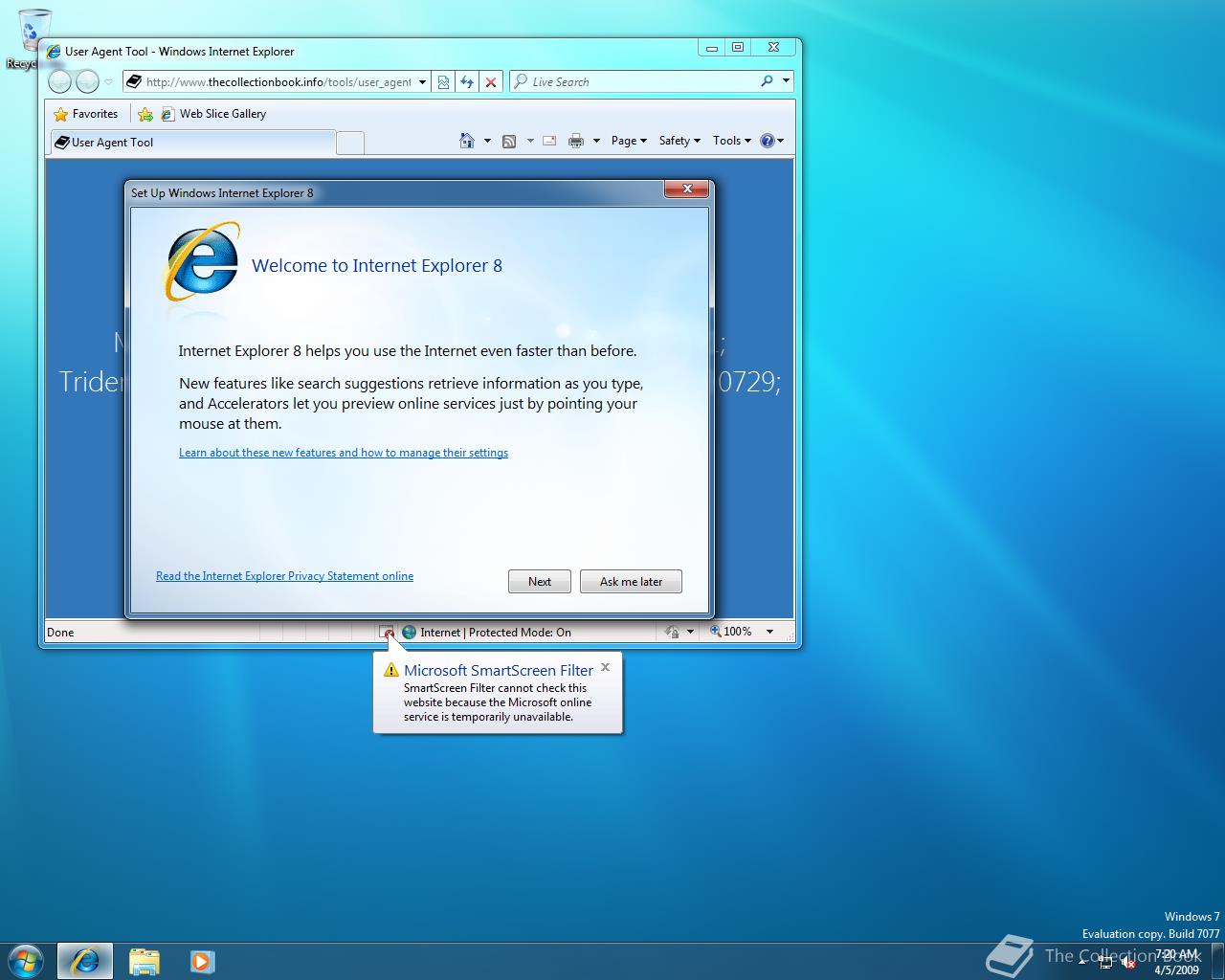Dismiss the SmartScreen Filter balloon
1225x980 pixels.
pos(605,667)
